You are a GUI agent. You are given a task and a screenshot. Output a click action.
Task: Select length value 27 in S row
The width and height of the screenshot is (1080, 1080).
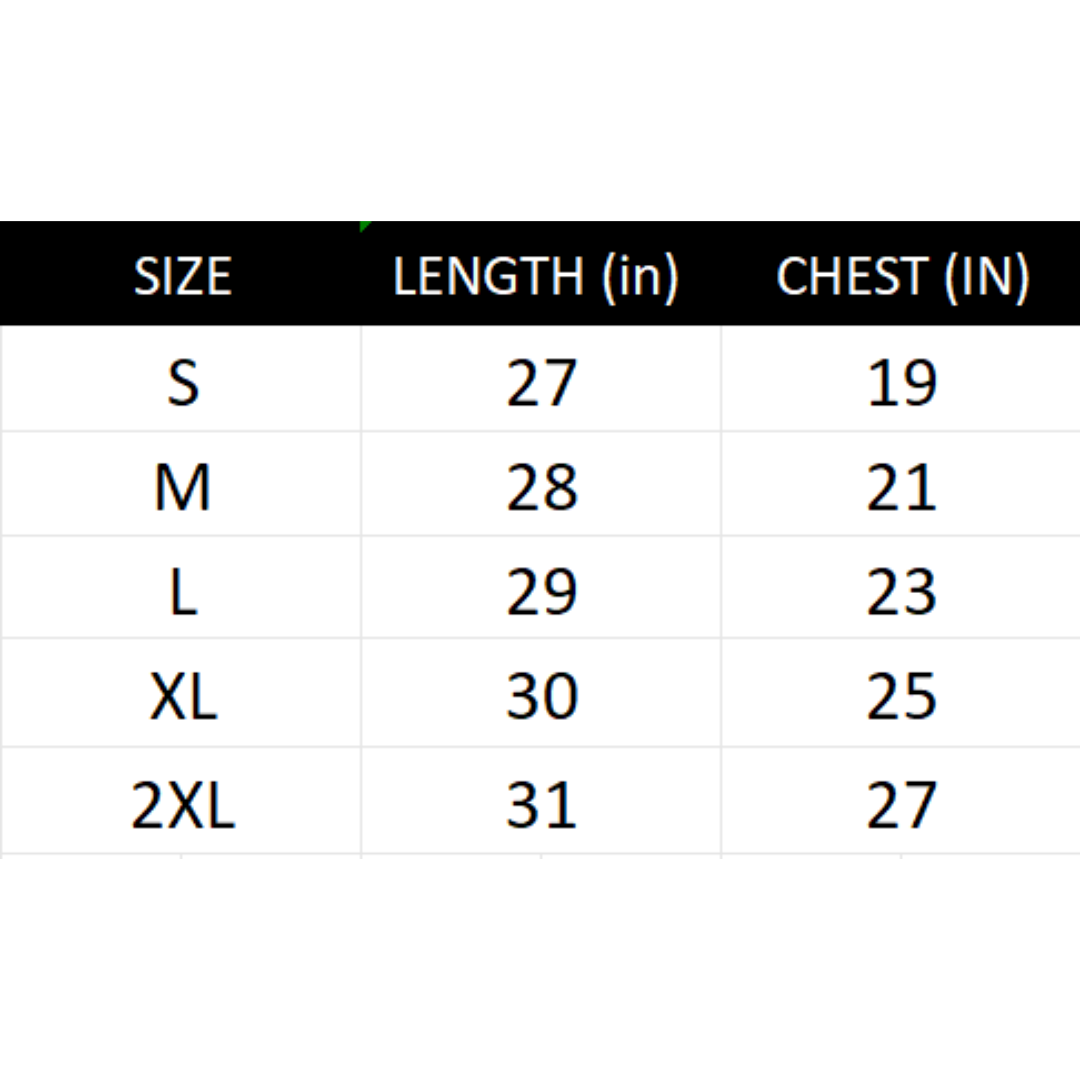pos(541,382)
